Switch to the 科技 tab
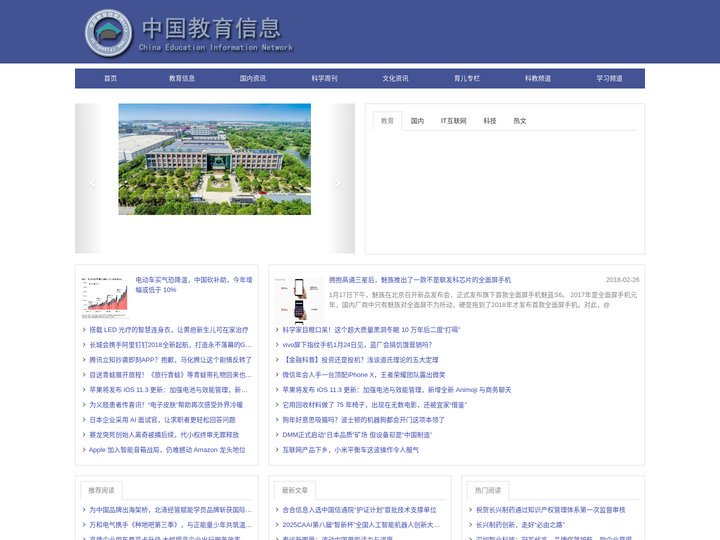720x540 pixels. click(x=490, y=121)
